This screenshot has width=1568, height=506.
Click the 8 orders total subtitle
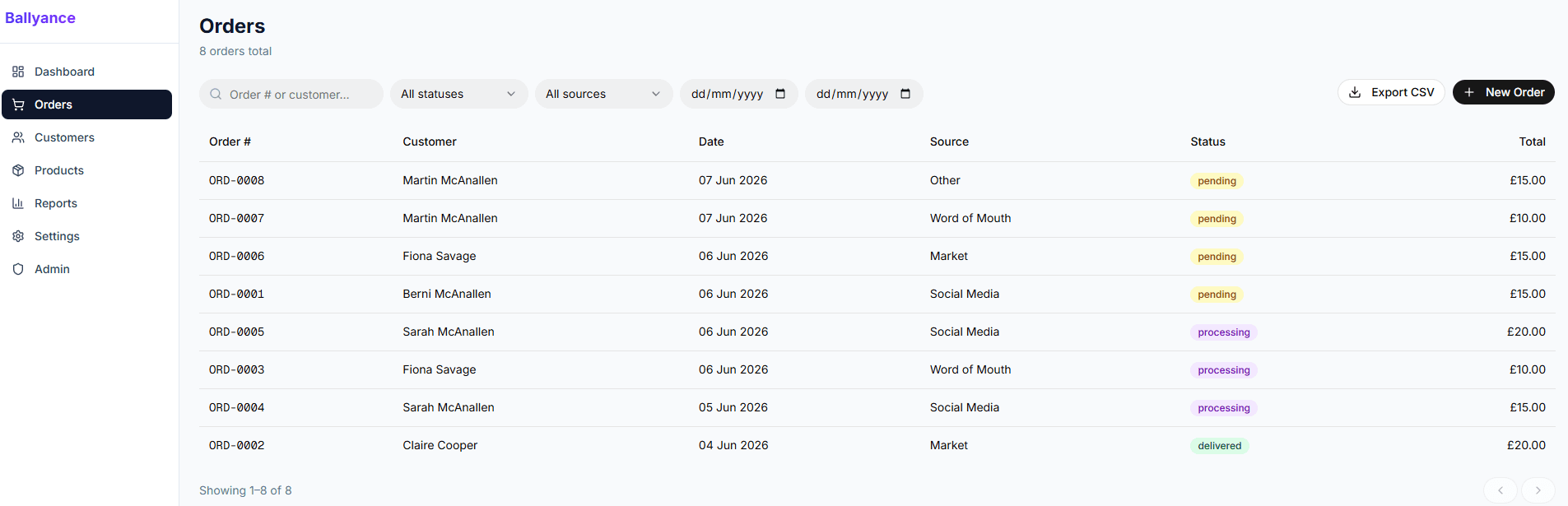coord(235,51)
